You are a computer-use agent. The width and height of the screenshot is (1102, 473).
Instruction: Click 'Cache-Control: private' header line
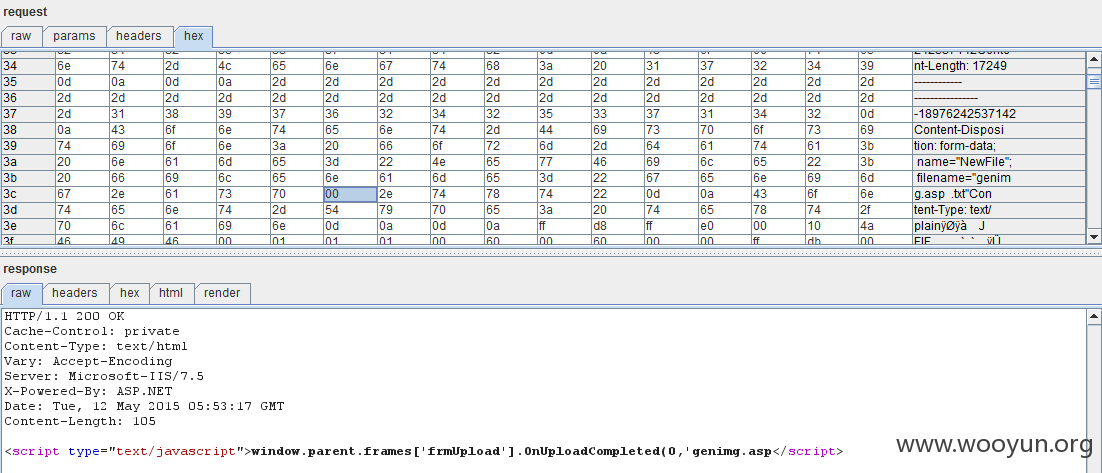(x=91, y=331)
